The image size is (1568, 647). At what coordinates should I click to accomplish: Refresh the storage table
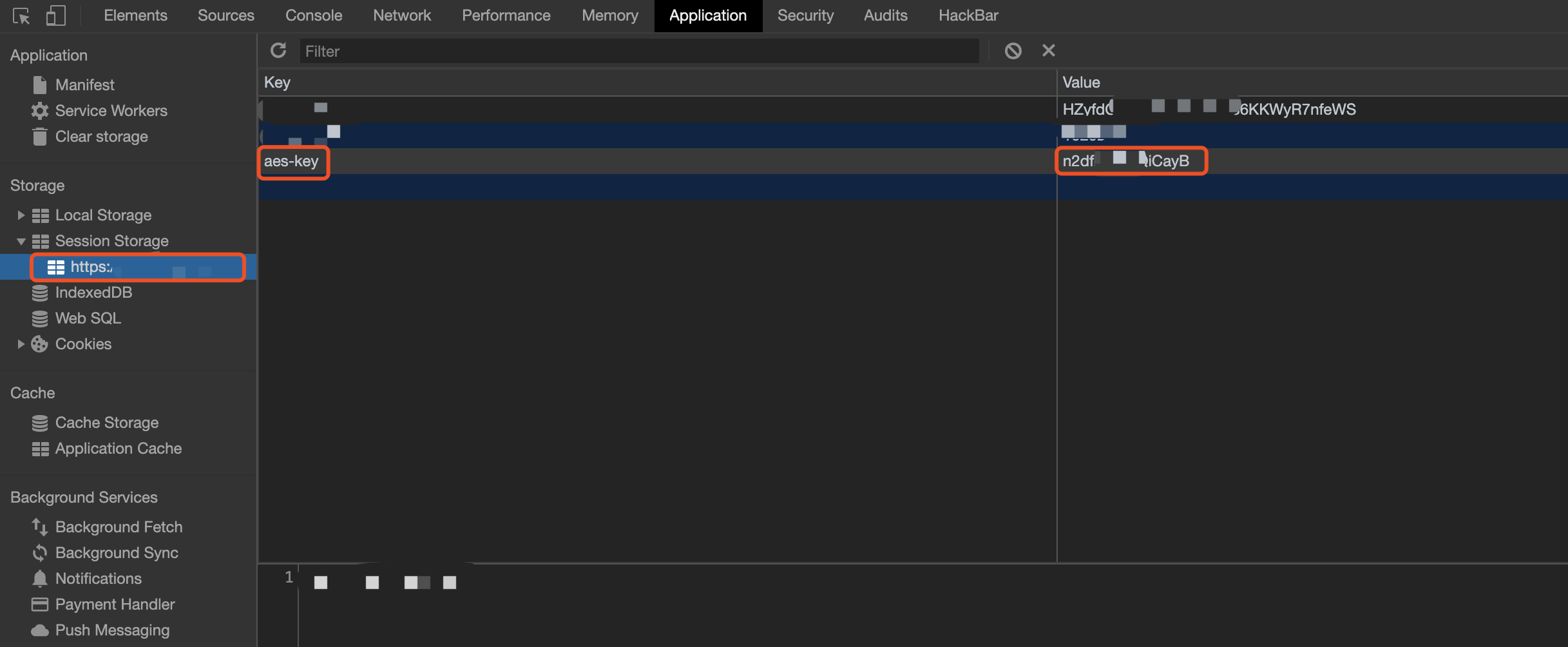[x=278, y=50]
